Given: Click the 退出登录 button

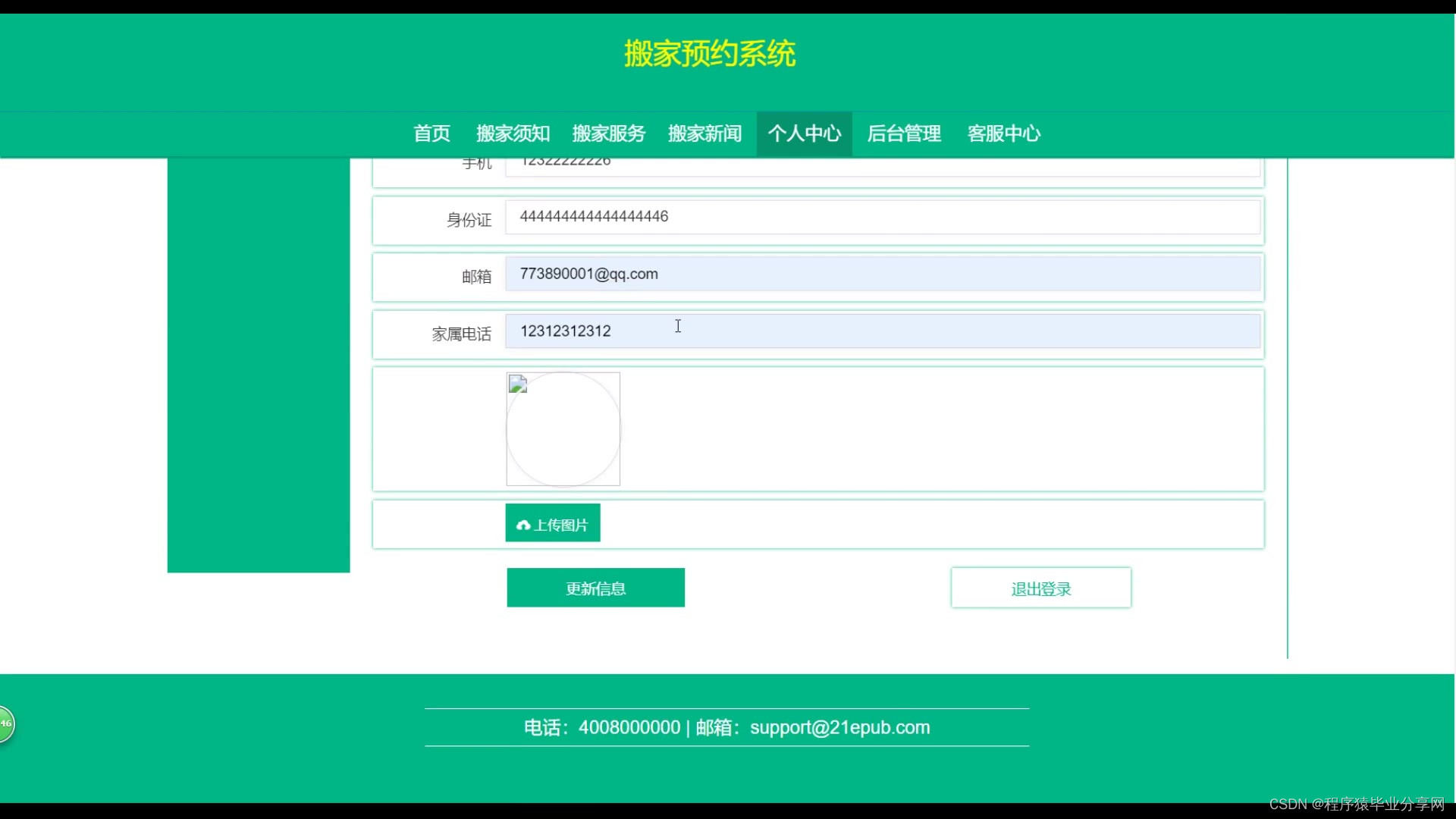Looking at the screenshot, I should pyautogui.click(x=1040, y=588).
